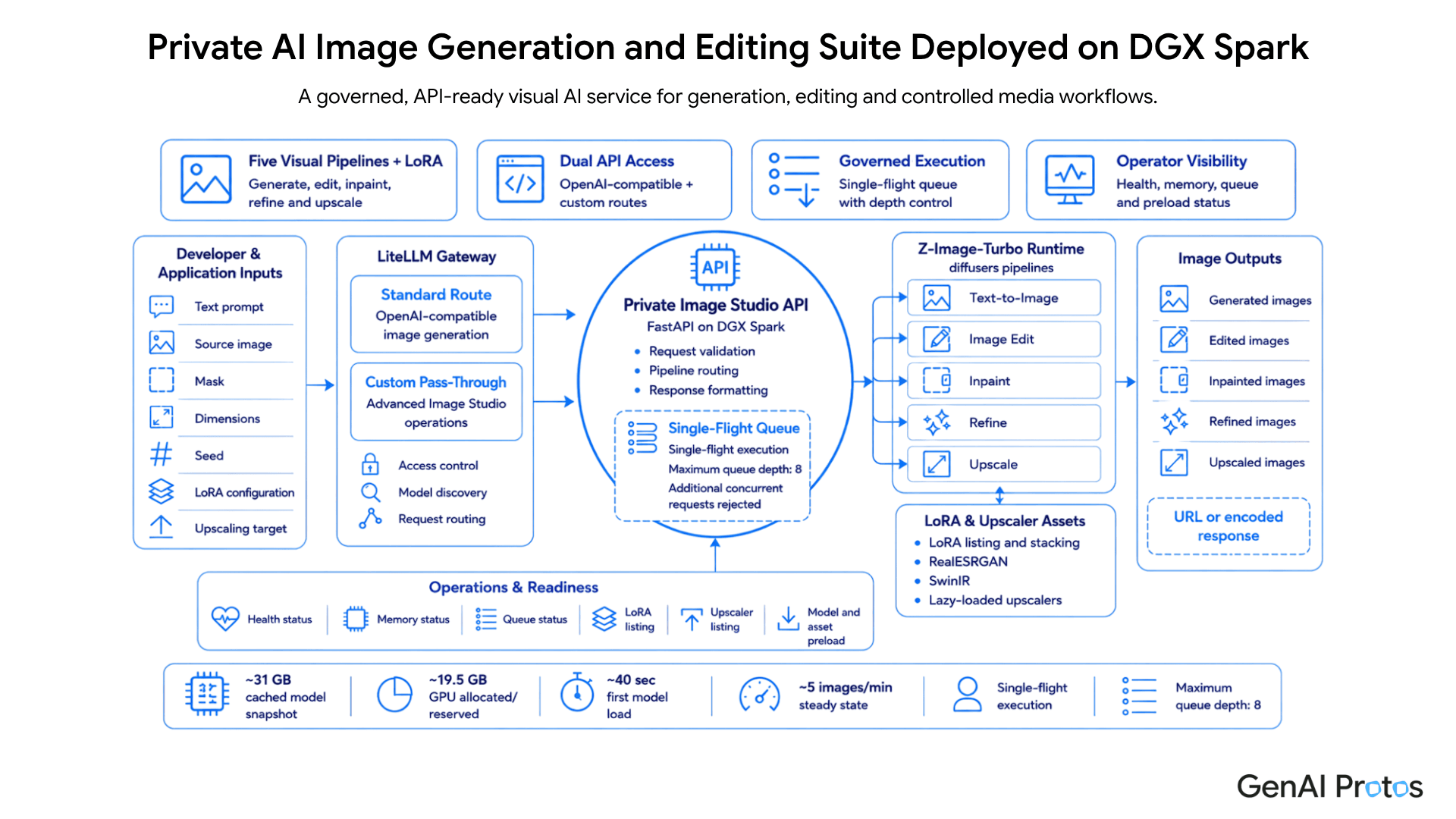Click the API chip icon above Private Image Studio
This screenshot has height=819, width=1456.
pyautogui.click(x=715, y=267)
